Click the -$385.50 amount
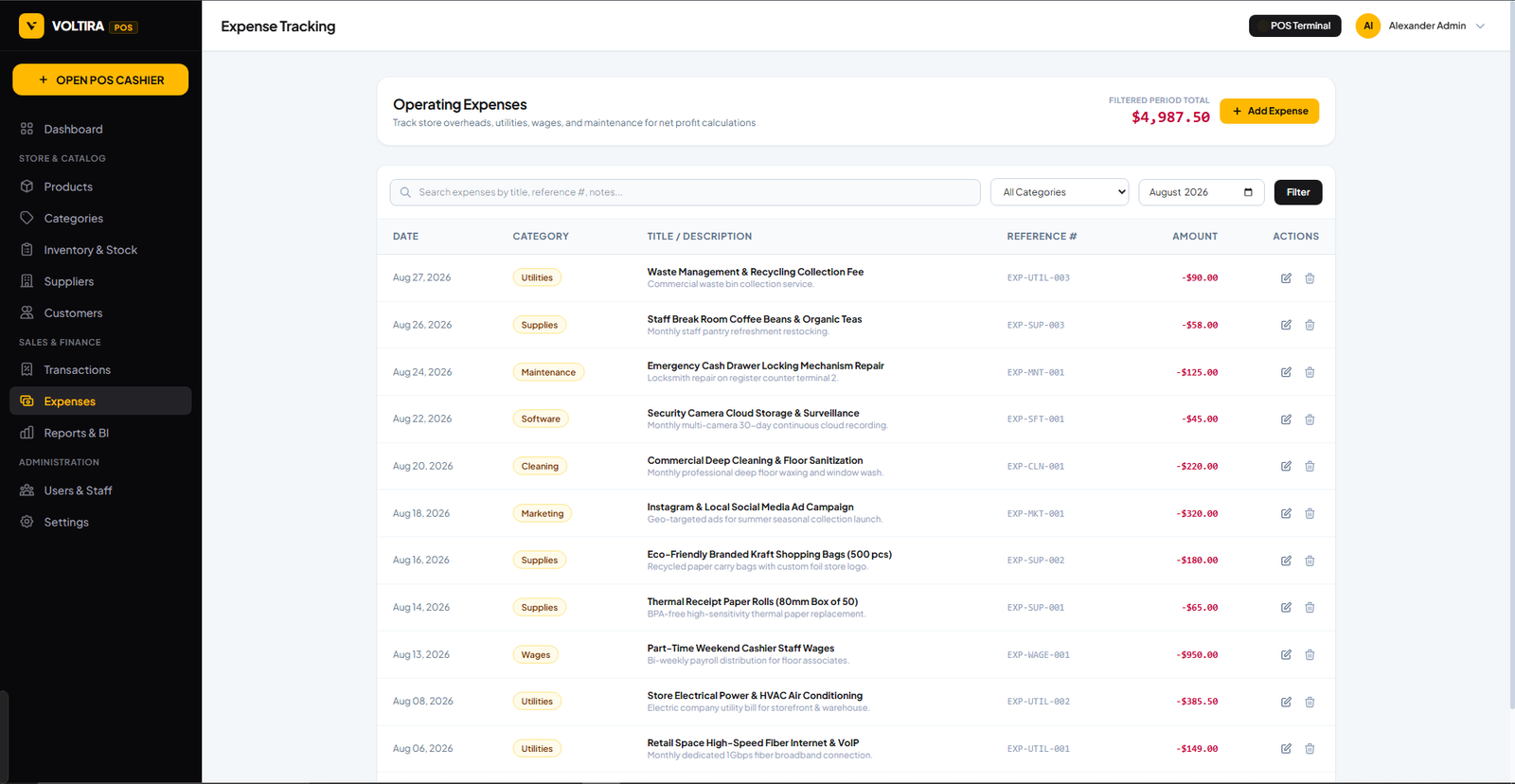1515x784 pixels. (1198, 702)
